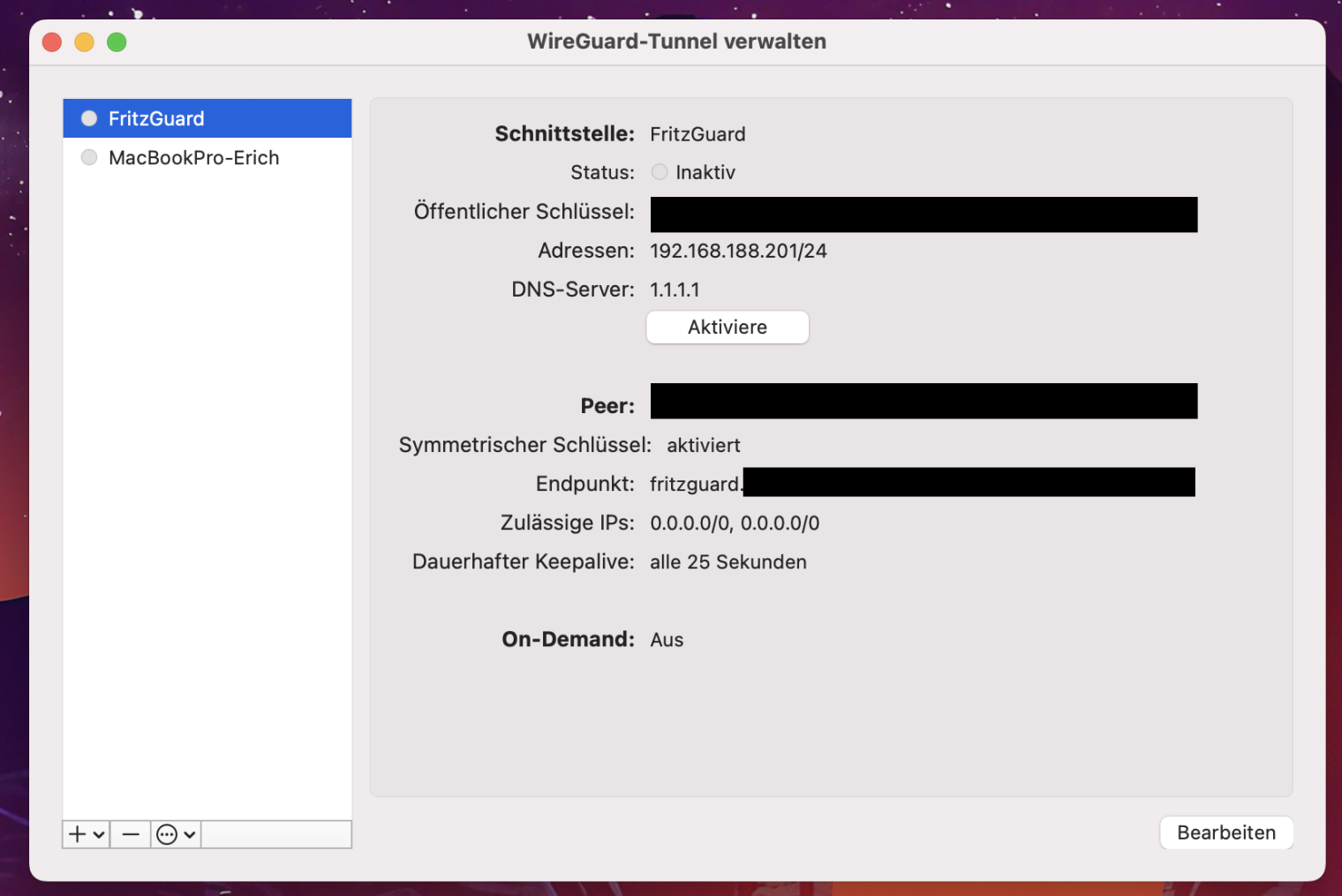The width and height of the screenshot is (1342, 896).
Task: Click the On-Demand value Aus
Action: 667,640
